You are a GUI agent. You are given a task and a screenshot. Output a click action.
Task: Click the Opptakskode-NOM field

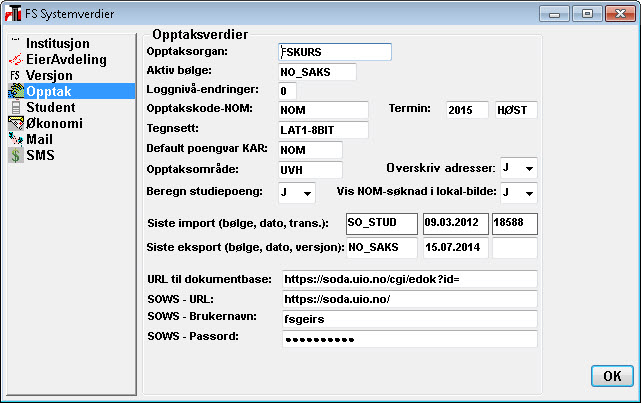pyautogui.click(x=323, y=110)
